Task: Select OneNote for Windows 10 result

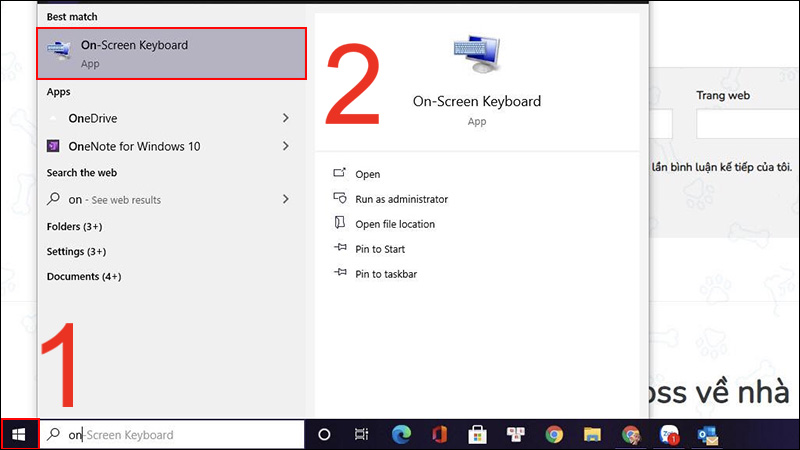Action: pos(171,146)
